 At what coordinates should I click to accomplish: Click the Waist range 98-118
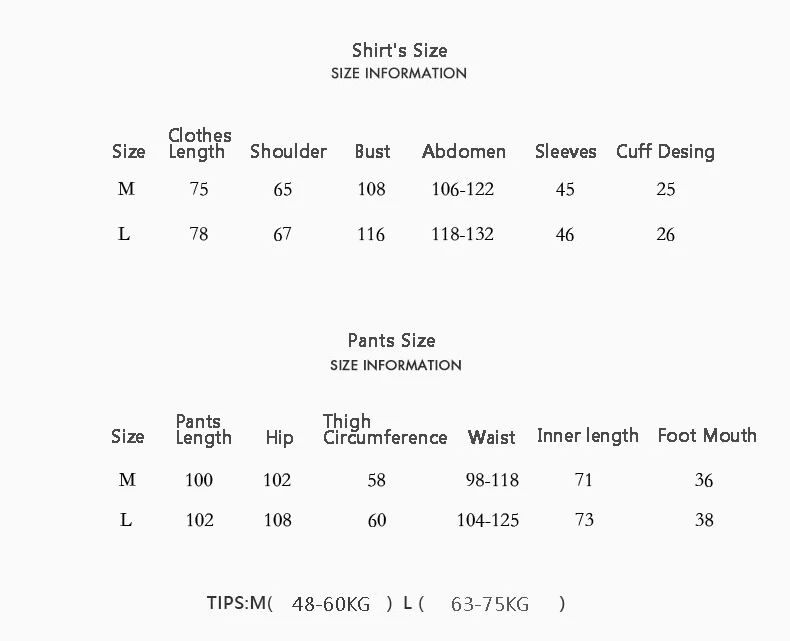(492, 480)
